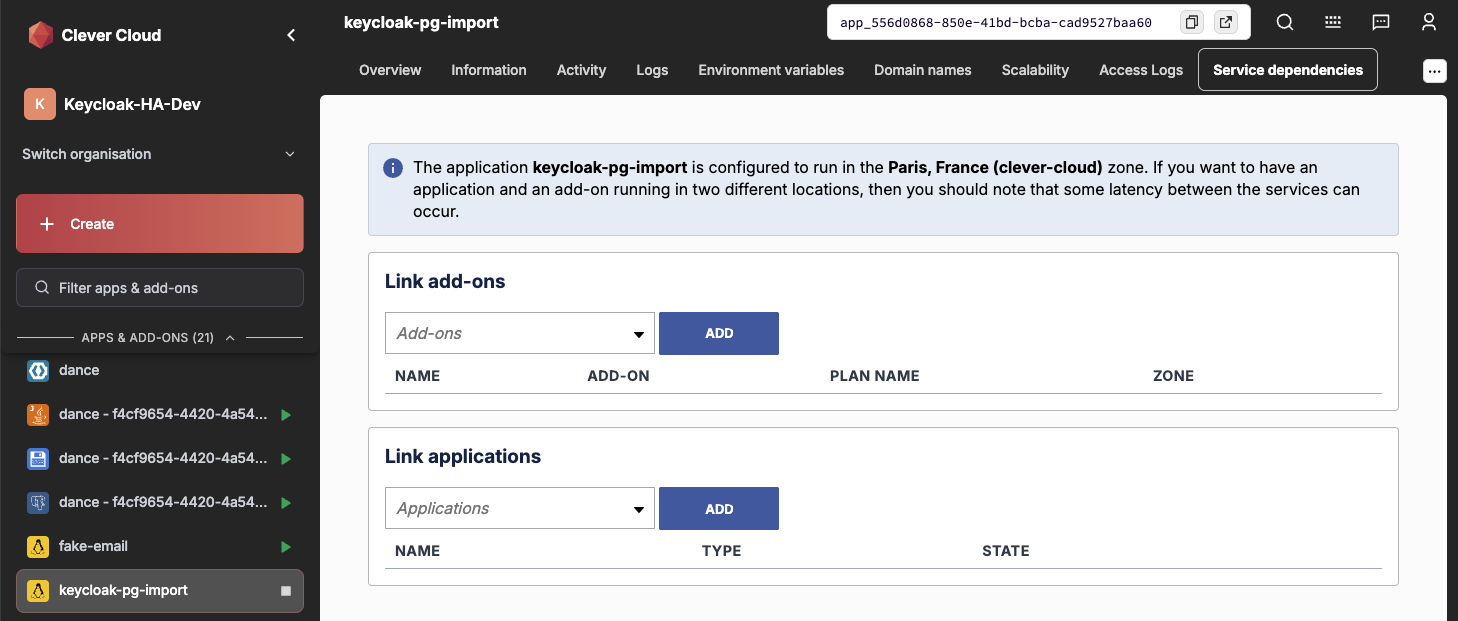1458x621 pixels.
Task: Click the blue info icon in the banner
Action: point(394,168)
